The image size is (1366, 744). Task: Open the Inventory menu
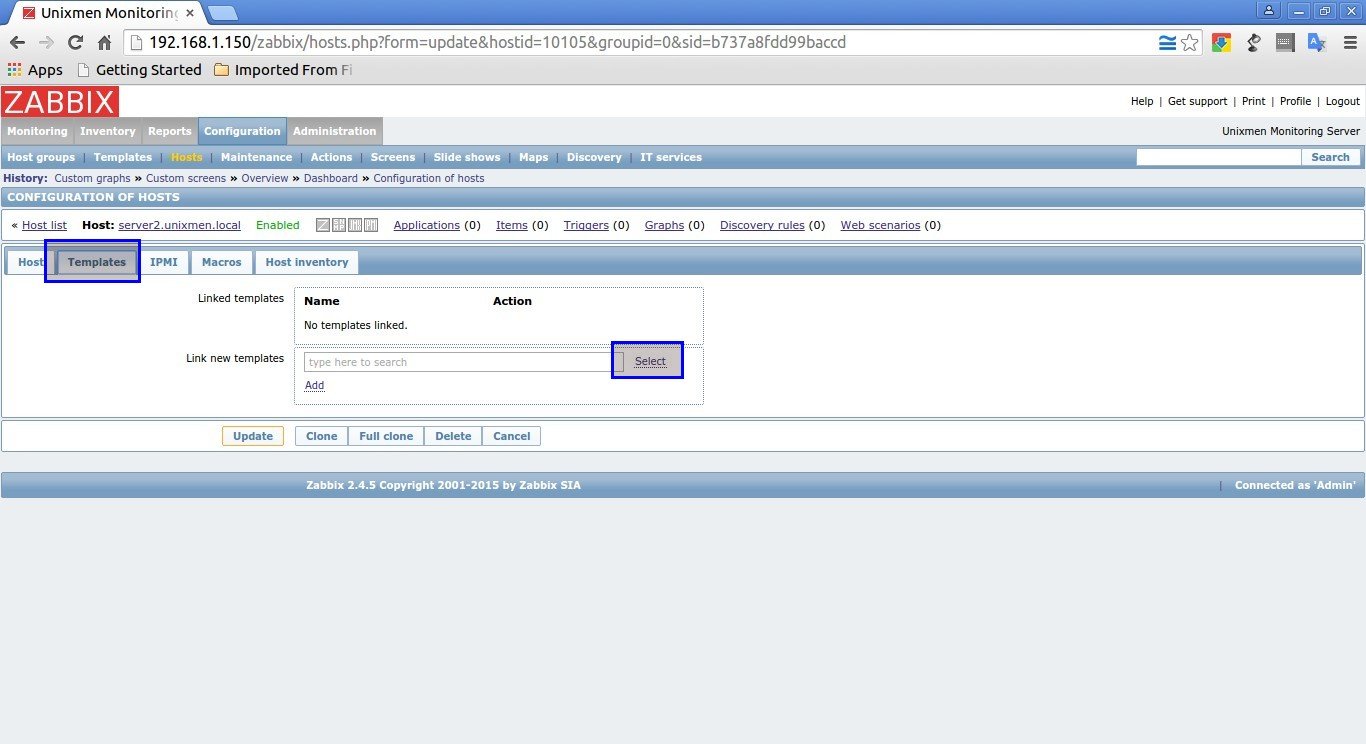click(108, 131)
